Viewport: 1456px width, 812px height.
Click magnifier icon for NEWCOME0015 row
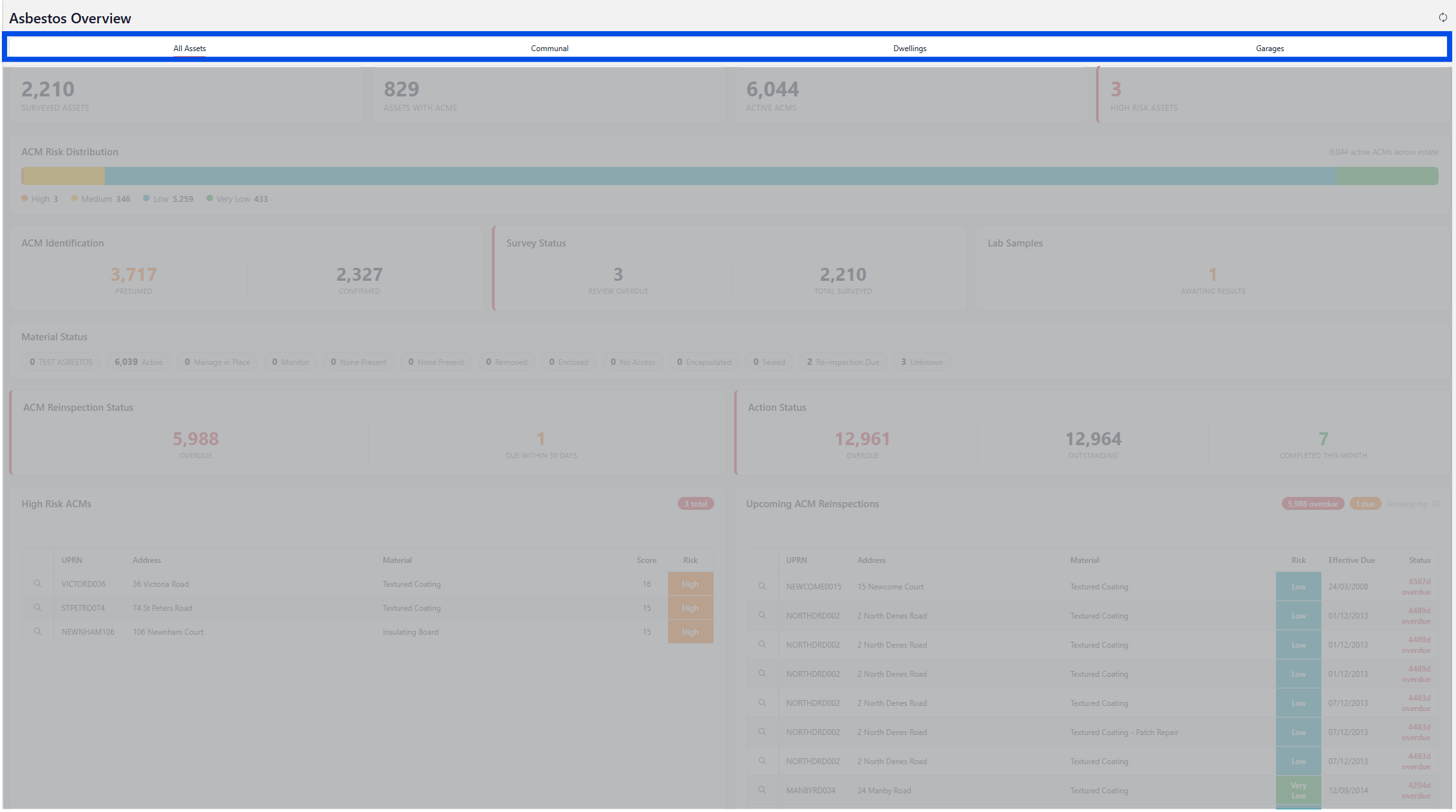click(762, 586)
